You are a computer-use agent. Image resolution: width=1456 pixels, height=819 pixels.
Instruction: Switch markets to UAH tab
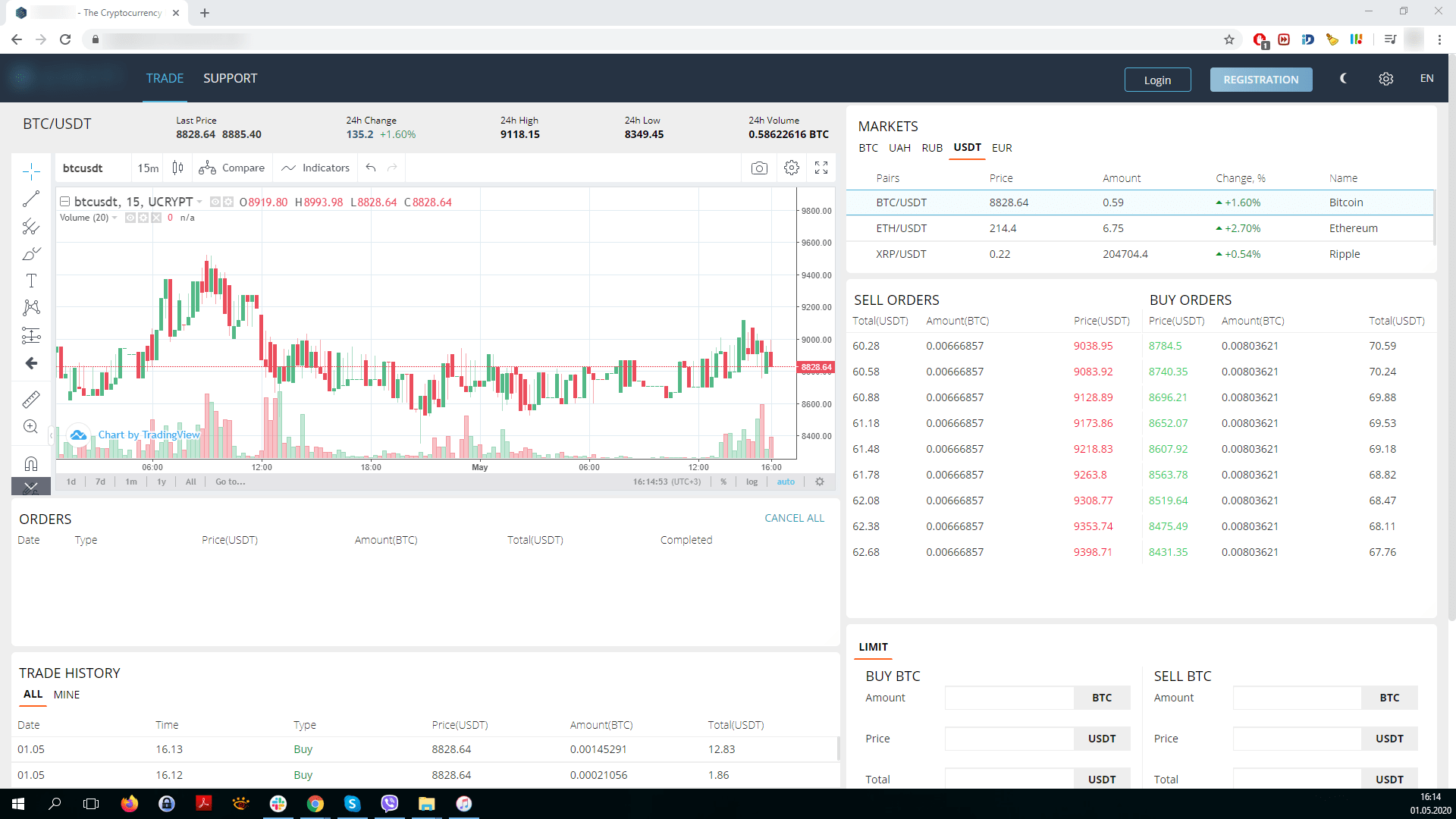pyautogui.click(x=899, y=148)
